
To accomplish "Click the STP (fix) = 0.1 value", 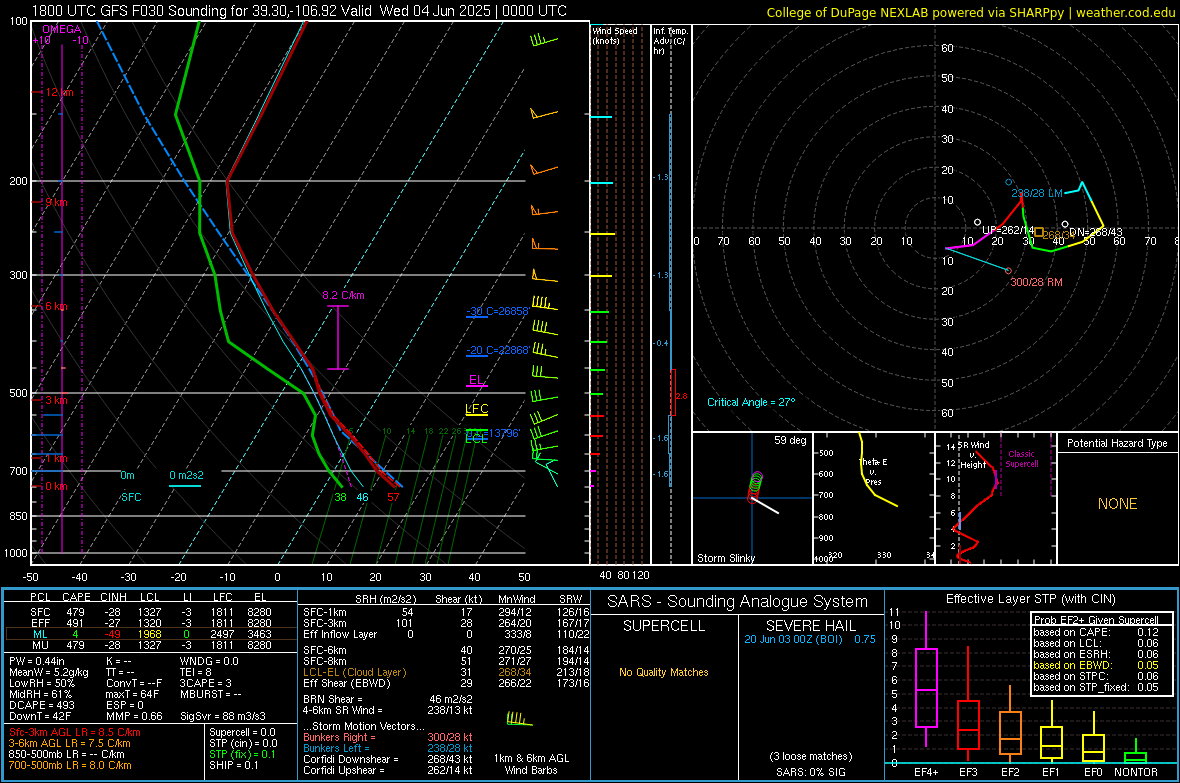I will coord(242,754).
